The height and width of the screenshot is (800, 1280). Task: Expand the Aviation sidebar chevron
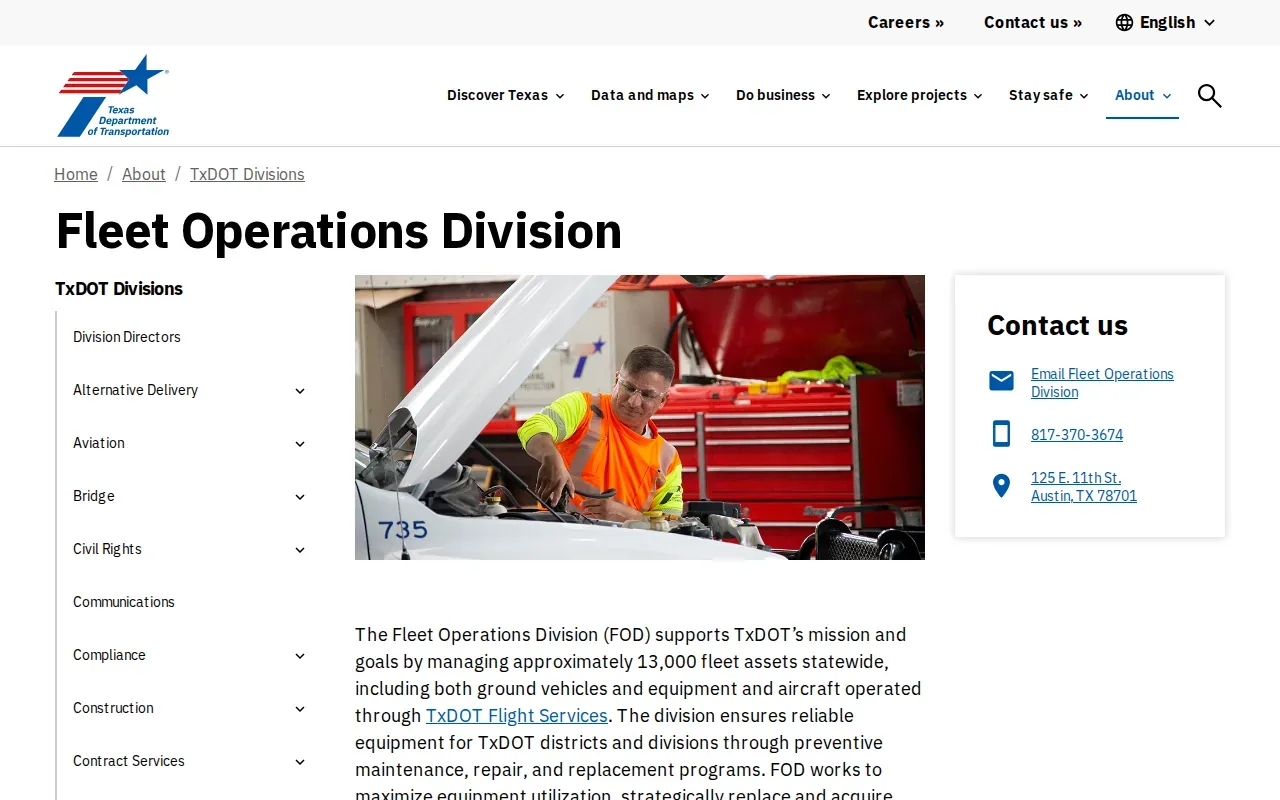[299, 444]
